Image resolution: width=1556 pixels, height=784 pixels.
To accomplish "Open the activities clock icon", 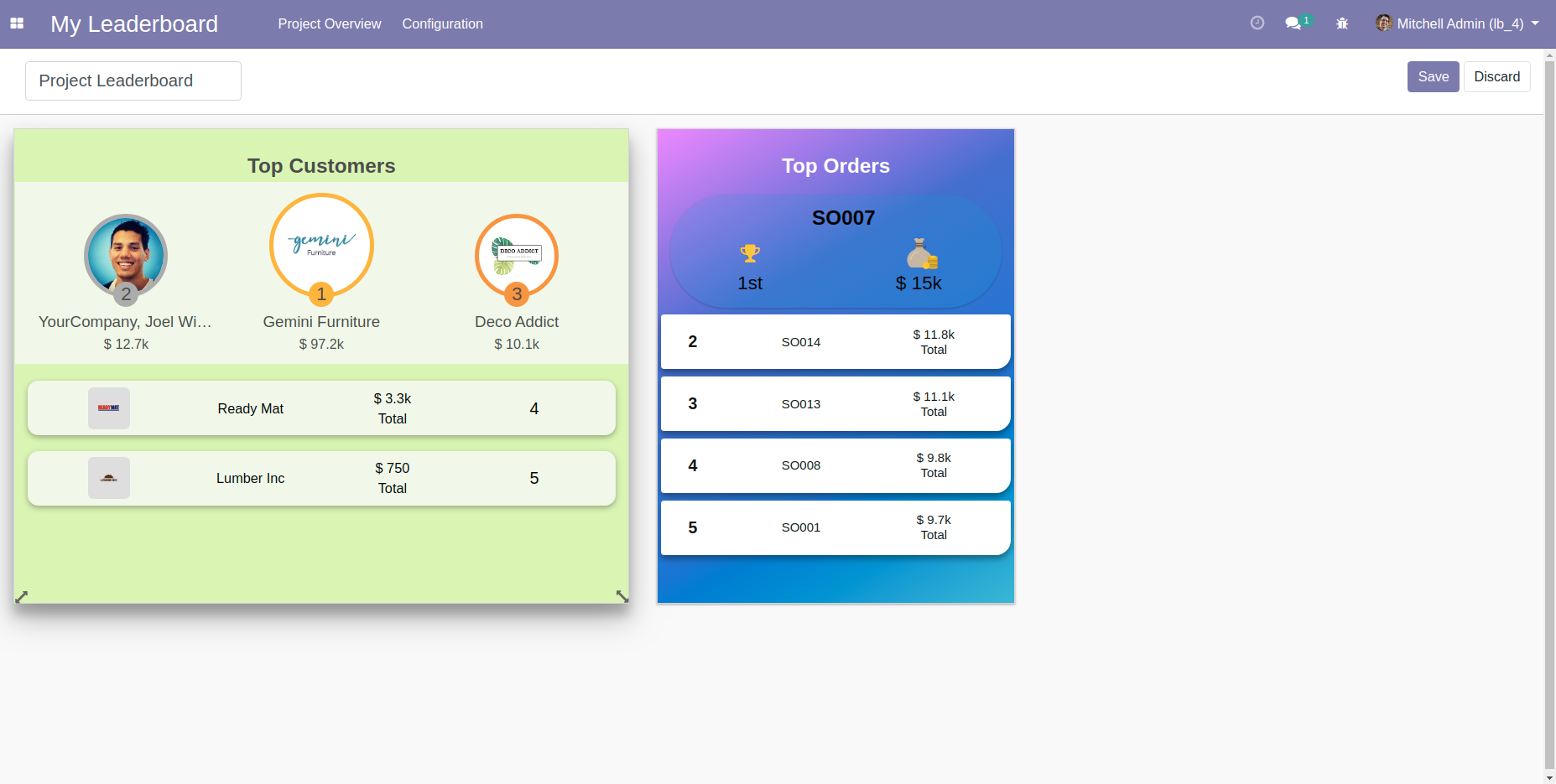I will 1257,23.
